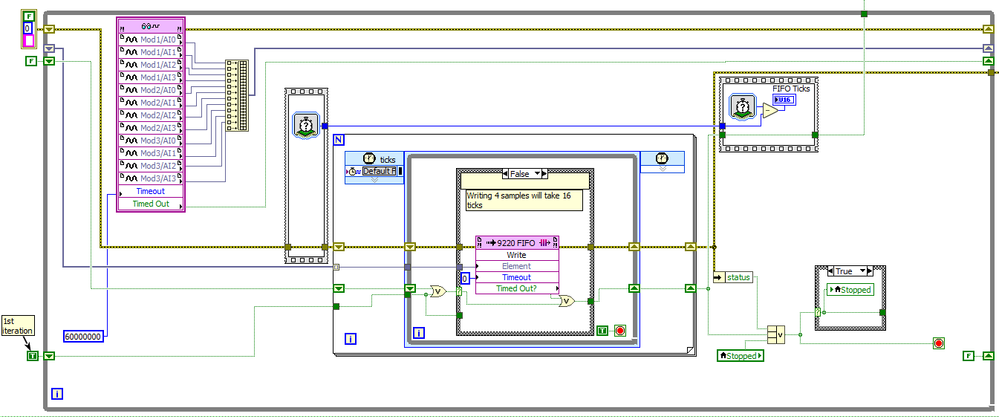Image resolution: width=999 pixels, height=417 pixels.
Task: Click the Timed Out? row of 9220 FIFO
Action: [517, 289]
